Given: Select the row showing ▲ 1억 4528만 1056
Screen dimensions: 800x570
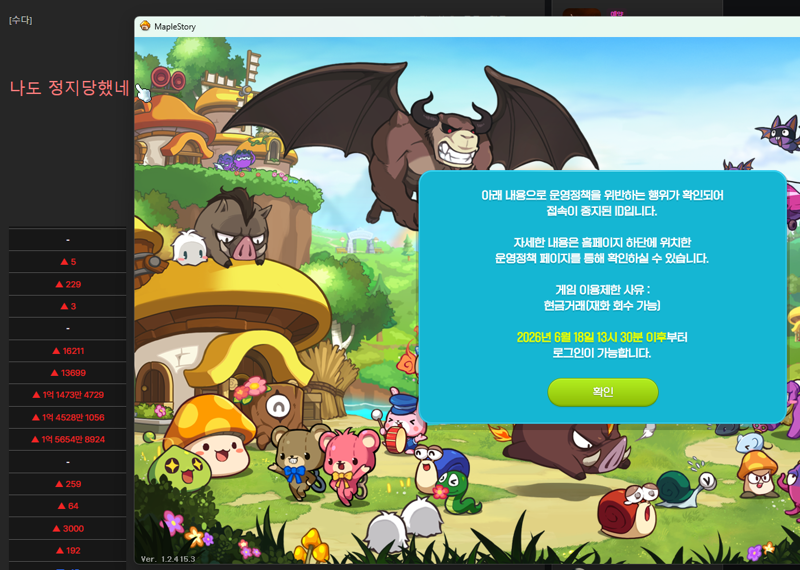Looking at the screenshot, I should (x=67, y=417).
